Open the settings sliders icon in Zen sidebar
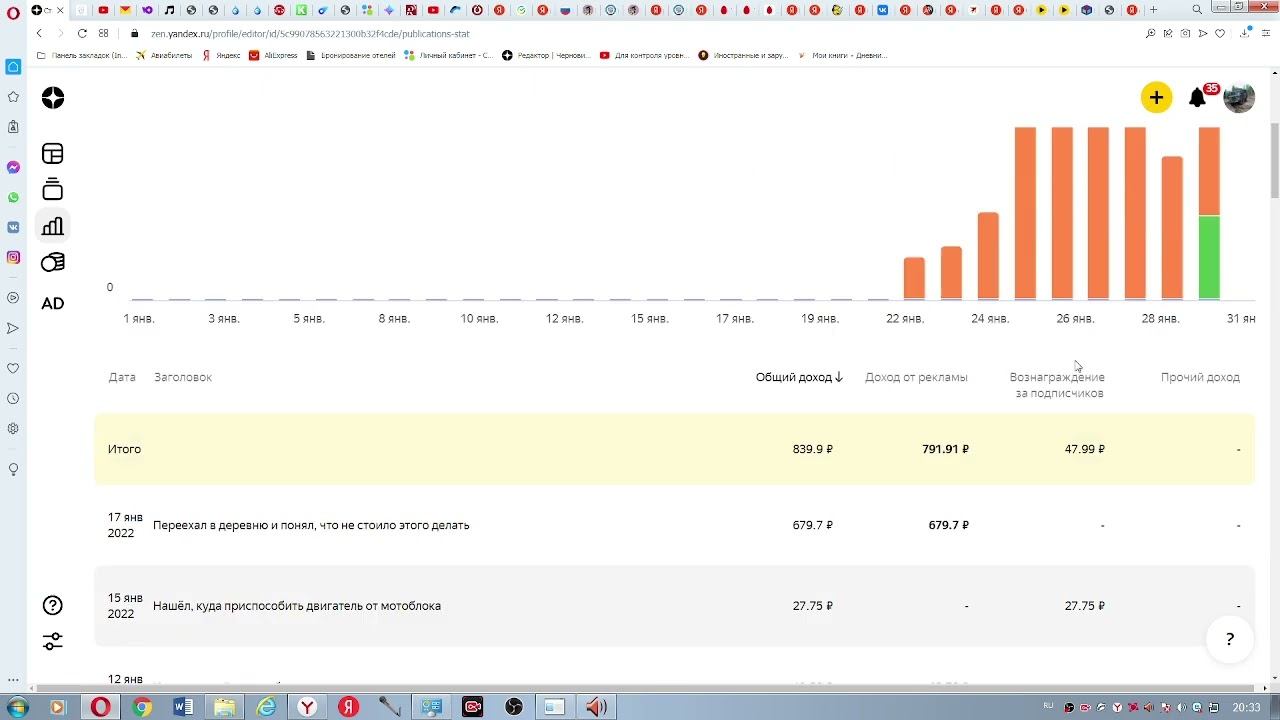The width and height of the screenshot is (1280, 720). (53, 642)
